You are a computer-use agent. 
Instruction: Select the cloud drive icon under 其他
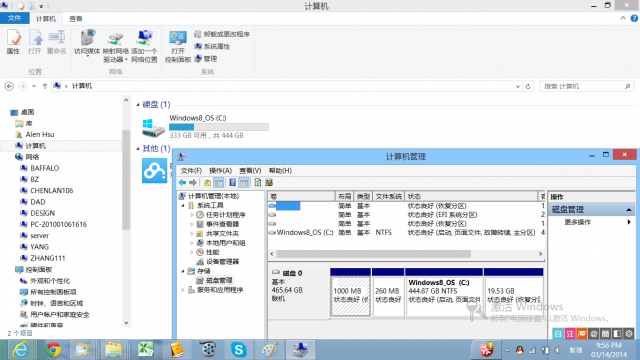tap(154, 171)
